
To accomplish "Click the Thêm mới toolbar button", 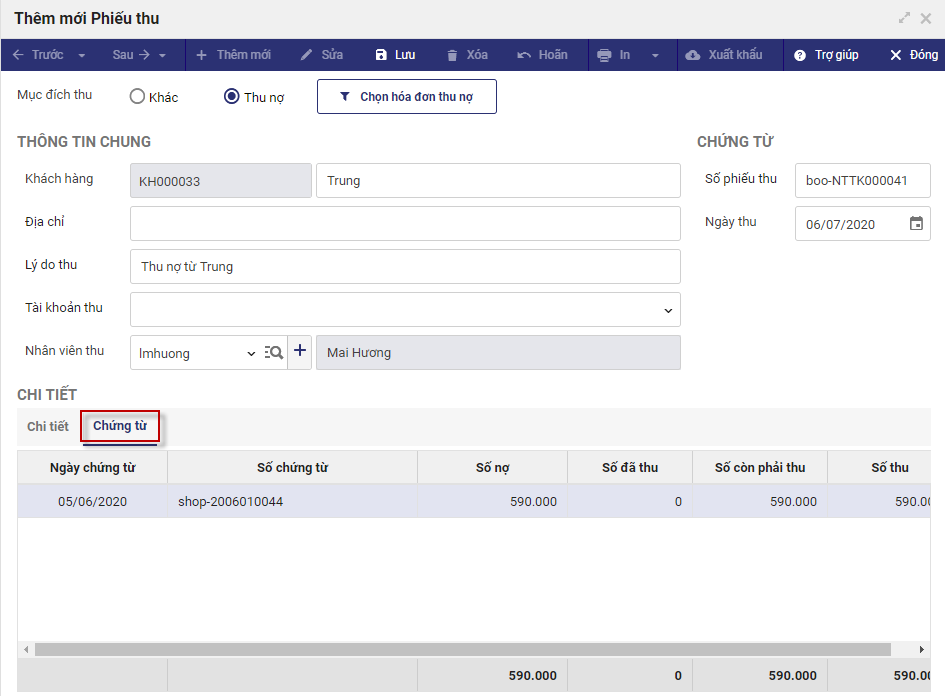I will (233, 55).
